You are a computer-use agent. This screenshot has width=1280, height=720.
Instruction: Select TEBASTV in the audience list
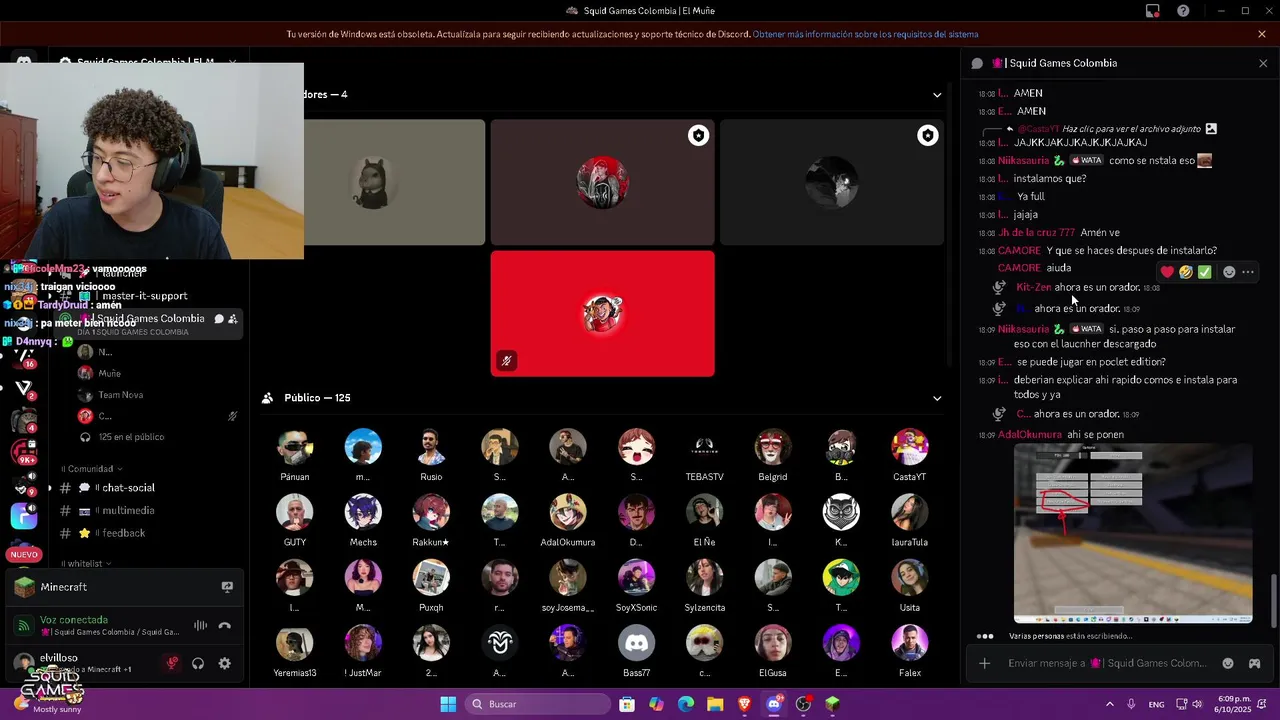pos(704,455)
